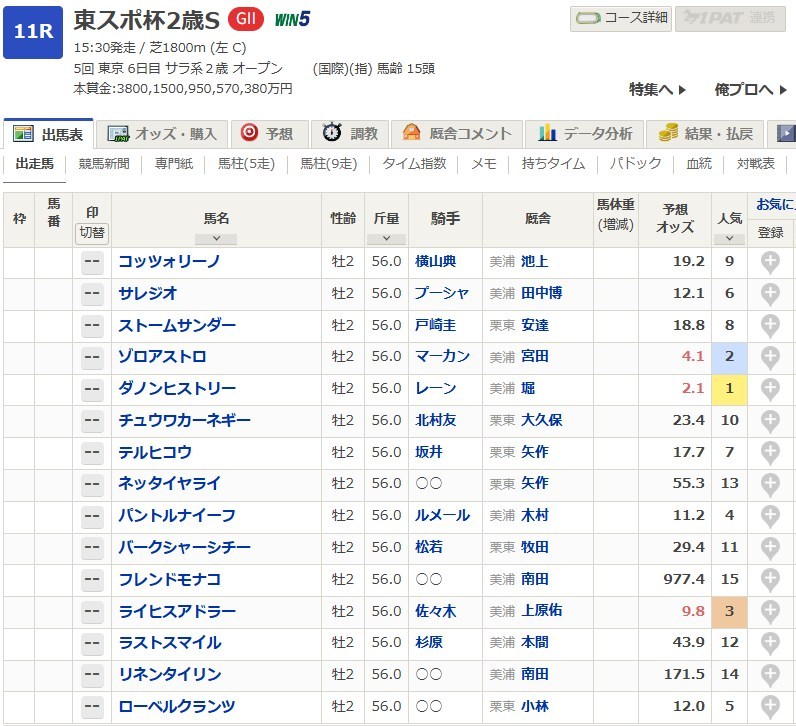The height and width of the screenshot is (726, 796).
Task: Expand the 斤量 column sort dropdown
Action: tap(386, 239)
